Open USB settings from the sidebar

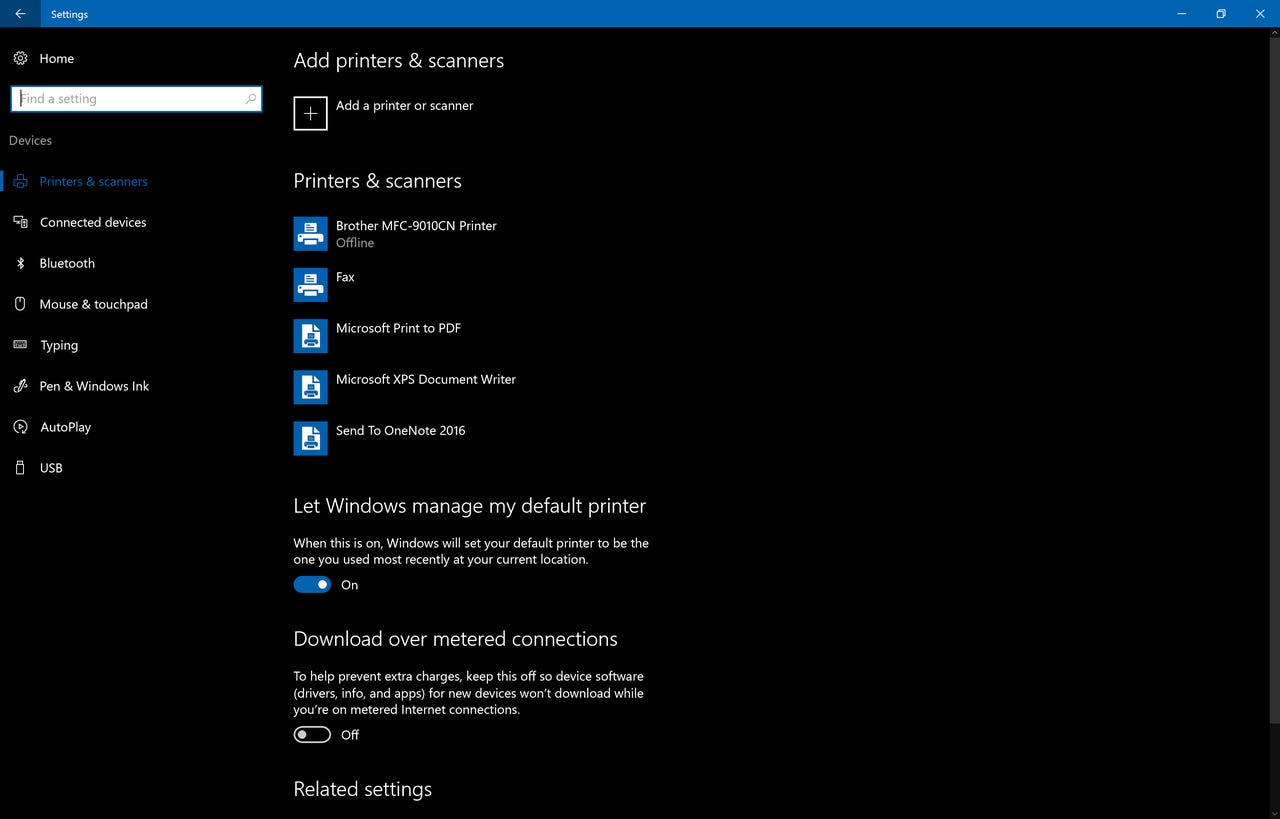(52, 468)
